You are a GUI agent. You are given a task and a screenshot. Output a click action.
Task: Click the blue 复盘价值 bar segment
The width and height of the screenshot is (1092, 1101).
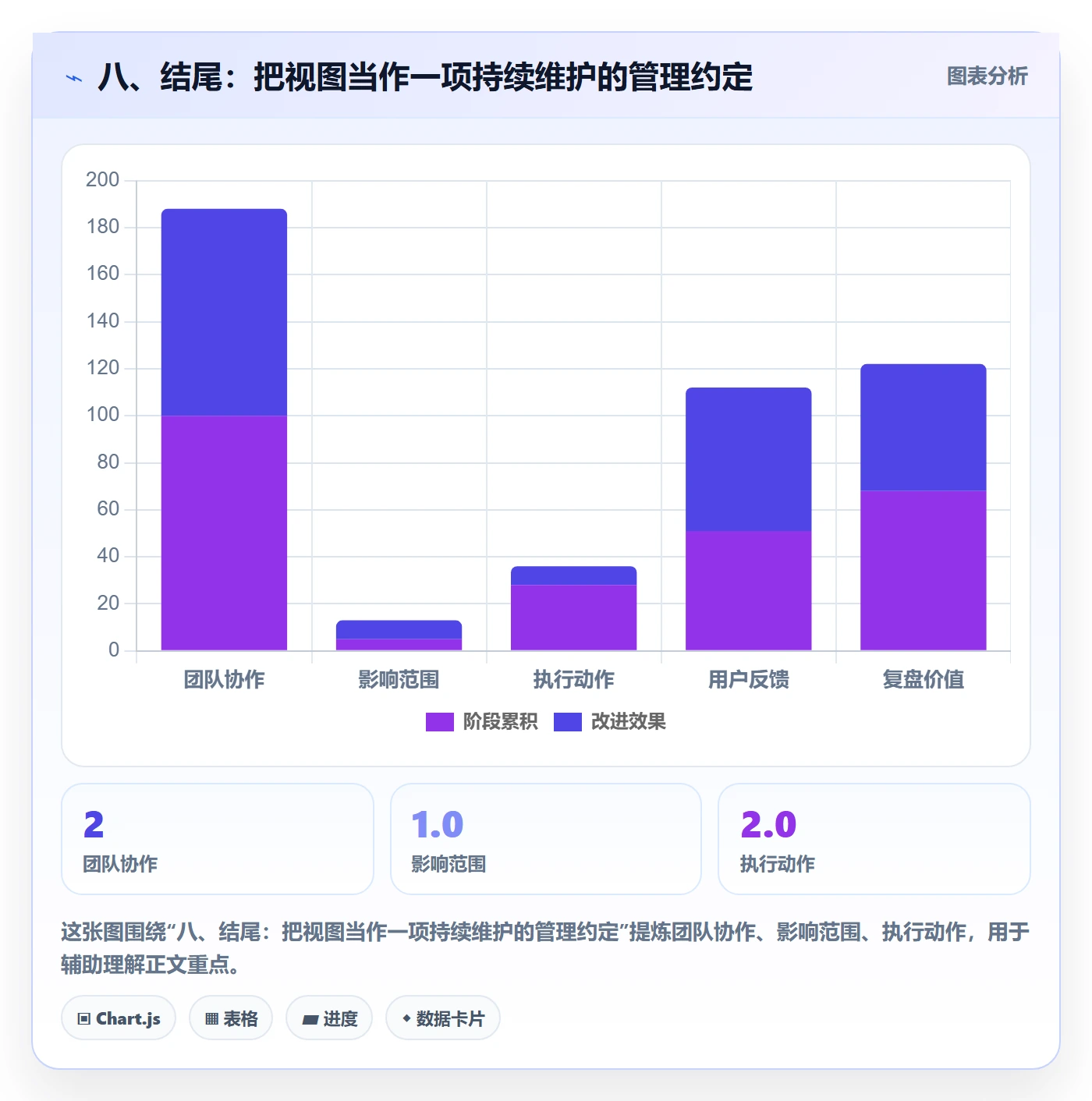pos(923,427)
